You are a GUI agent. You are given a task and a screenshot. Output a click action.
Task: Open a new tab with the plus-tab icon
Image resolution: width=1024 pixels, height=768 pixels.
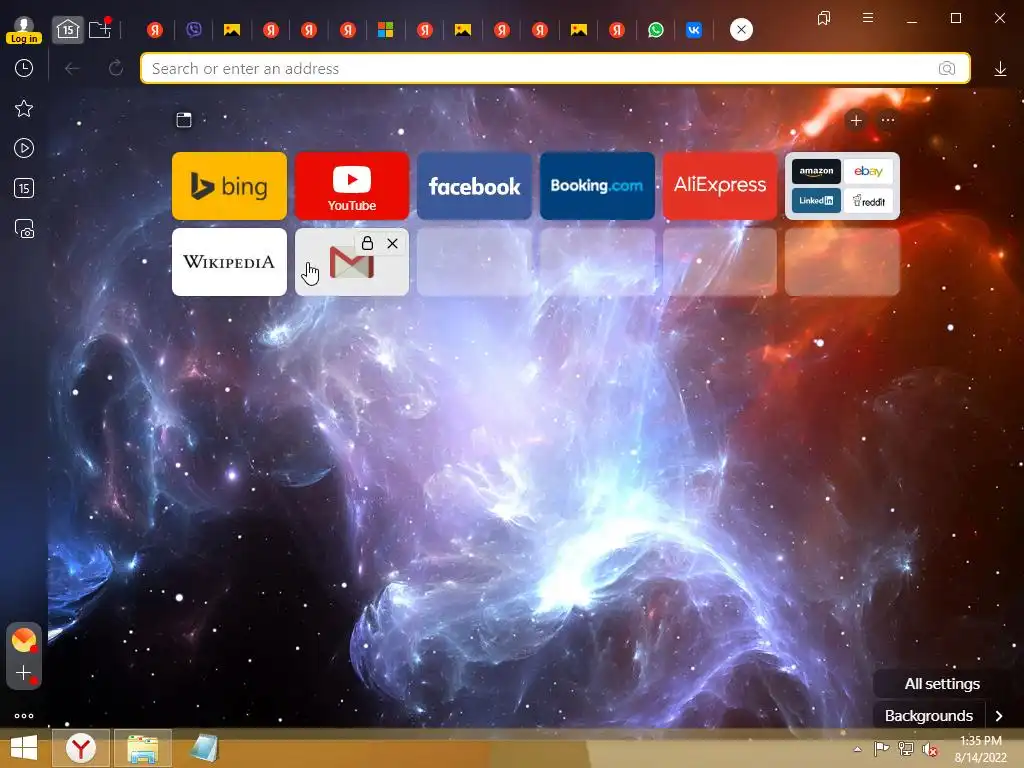coord(100,29)
